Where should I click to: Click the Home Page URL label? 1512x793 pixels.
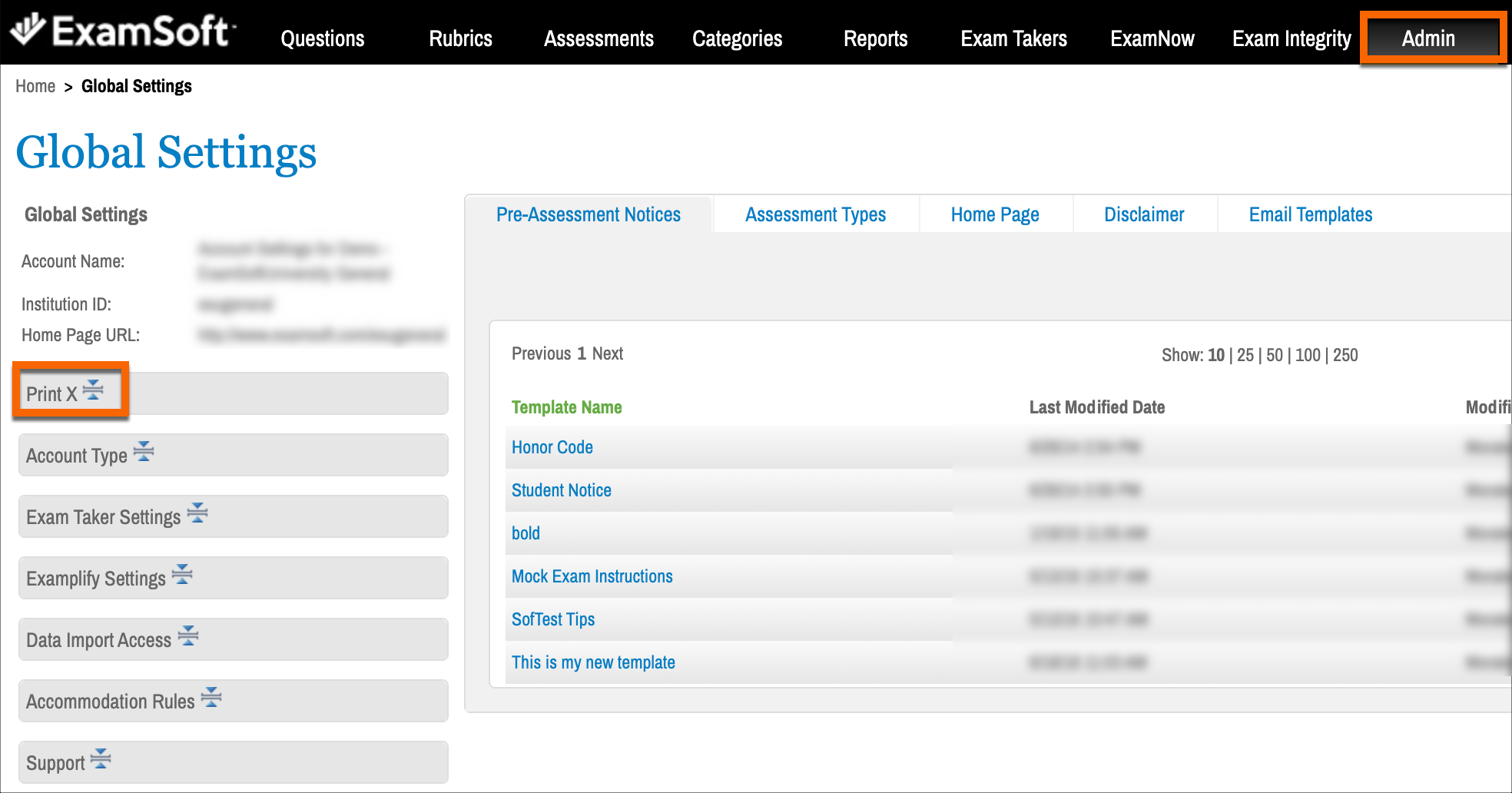click(81, 335)
